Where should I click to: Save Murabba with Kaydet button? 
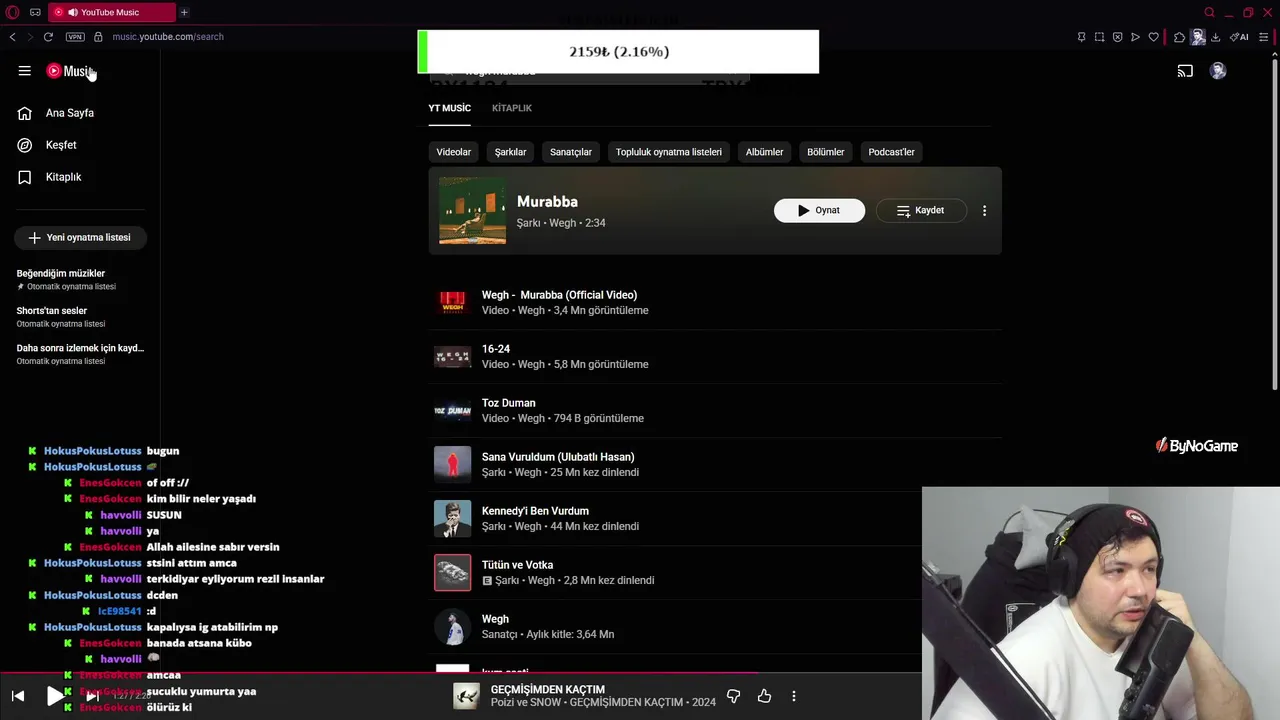click(921, 211)
